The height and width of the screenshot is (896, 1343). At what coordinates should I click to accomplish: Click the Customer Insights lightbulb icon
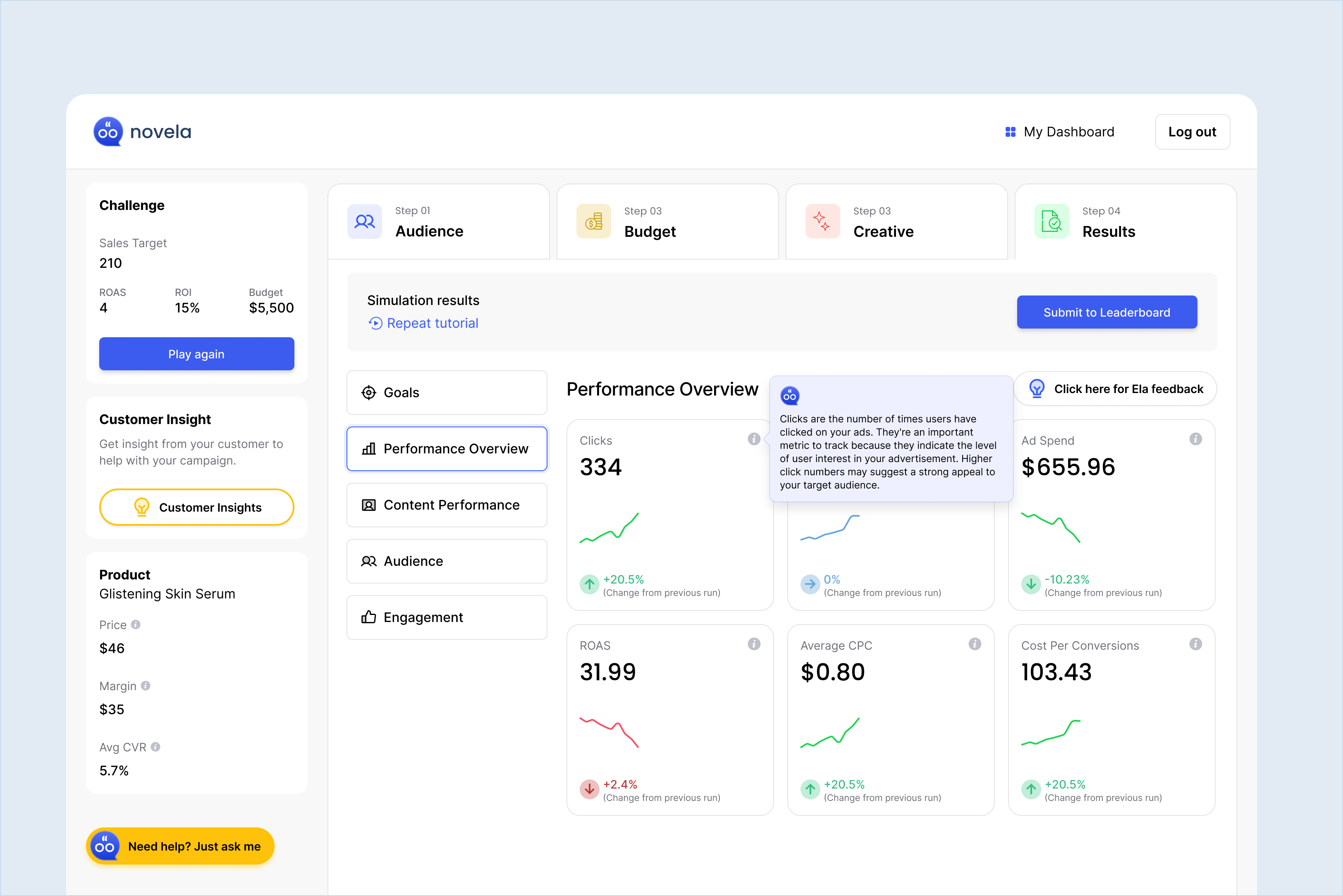coord(141,507)
